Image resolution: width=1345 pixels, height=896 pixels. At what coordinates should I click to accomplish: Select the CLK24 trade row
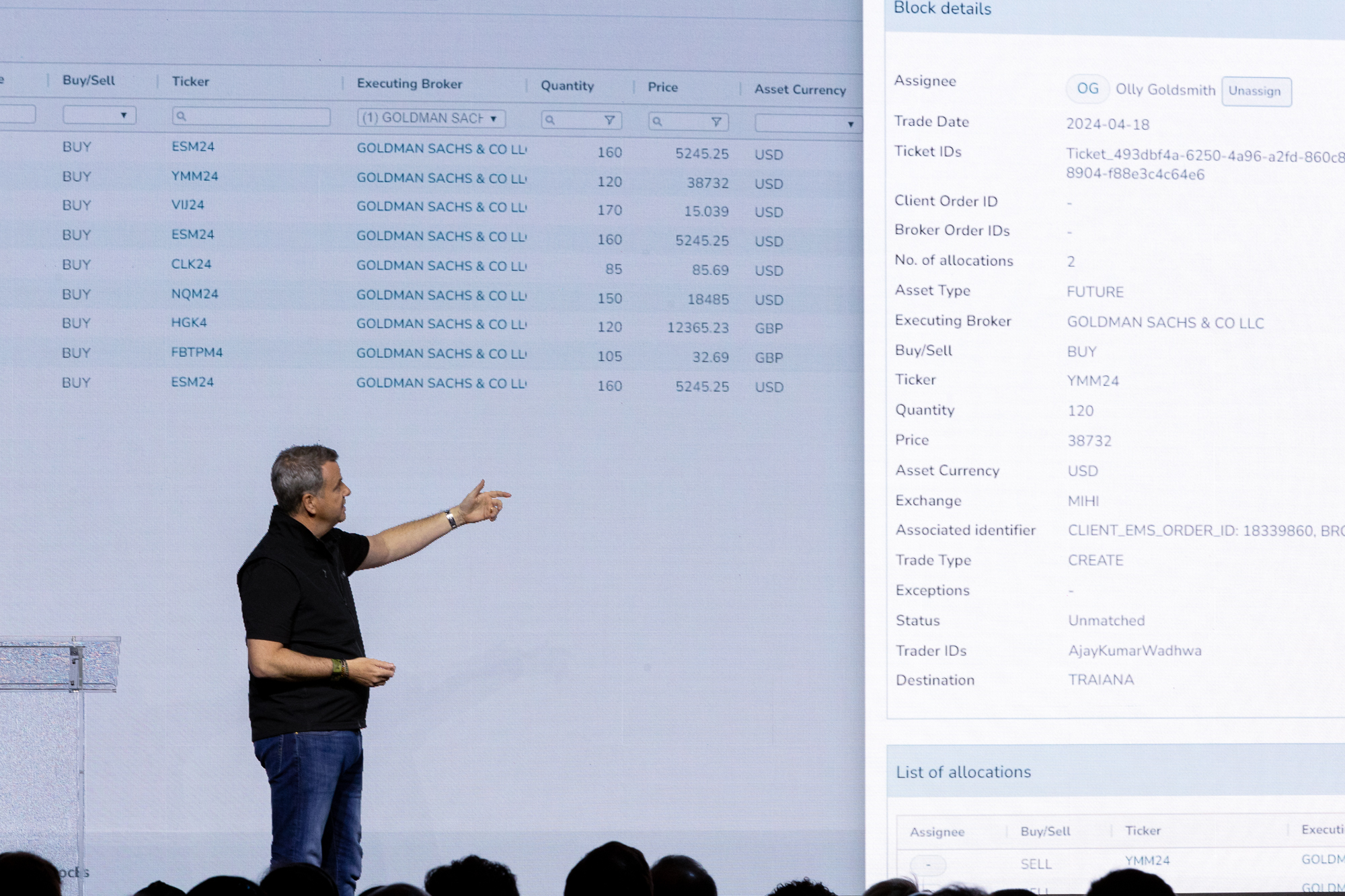click(191, 264)
